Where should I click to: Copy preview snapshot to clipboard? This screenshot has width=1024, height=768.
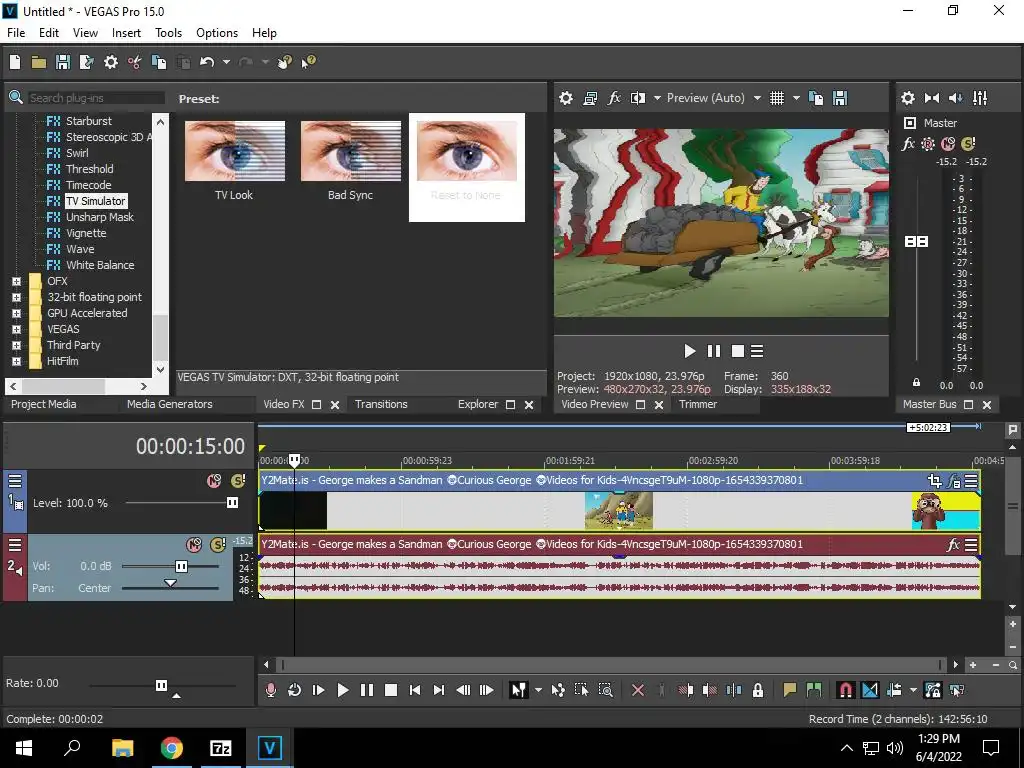[x=816, y=98]
